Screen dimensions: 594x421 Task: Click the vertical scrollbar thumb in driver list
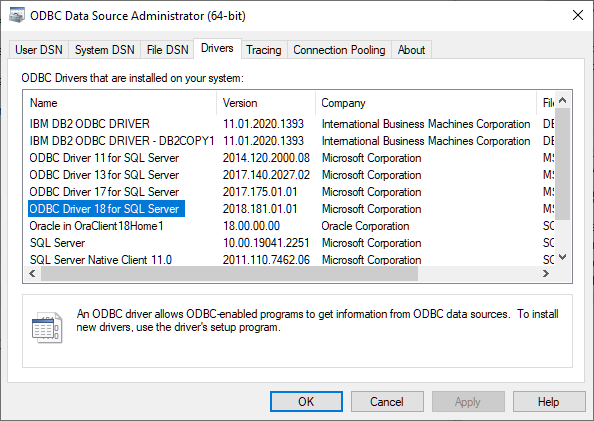click(563, 164)
